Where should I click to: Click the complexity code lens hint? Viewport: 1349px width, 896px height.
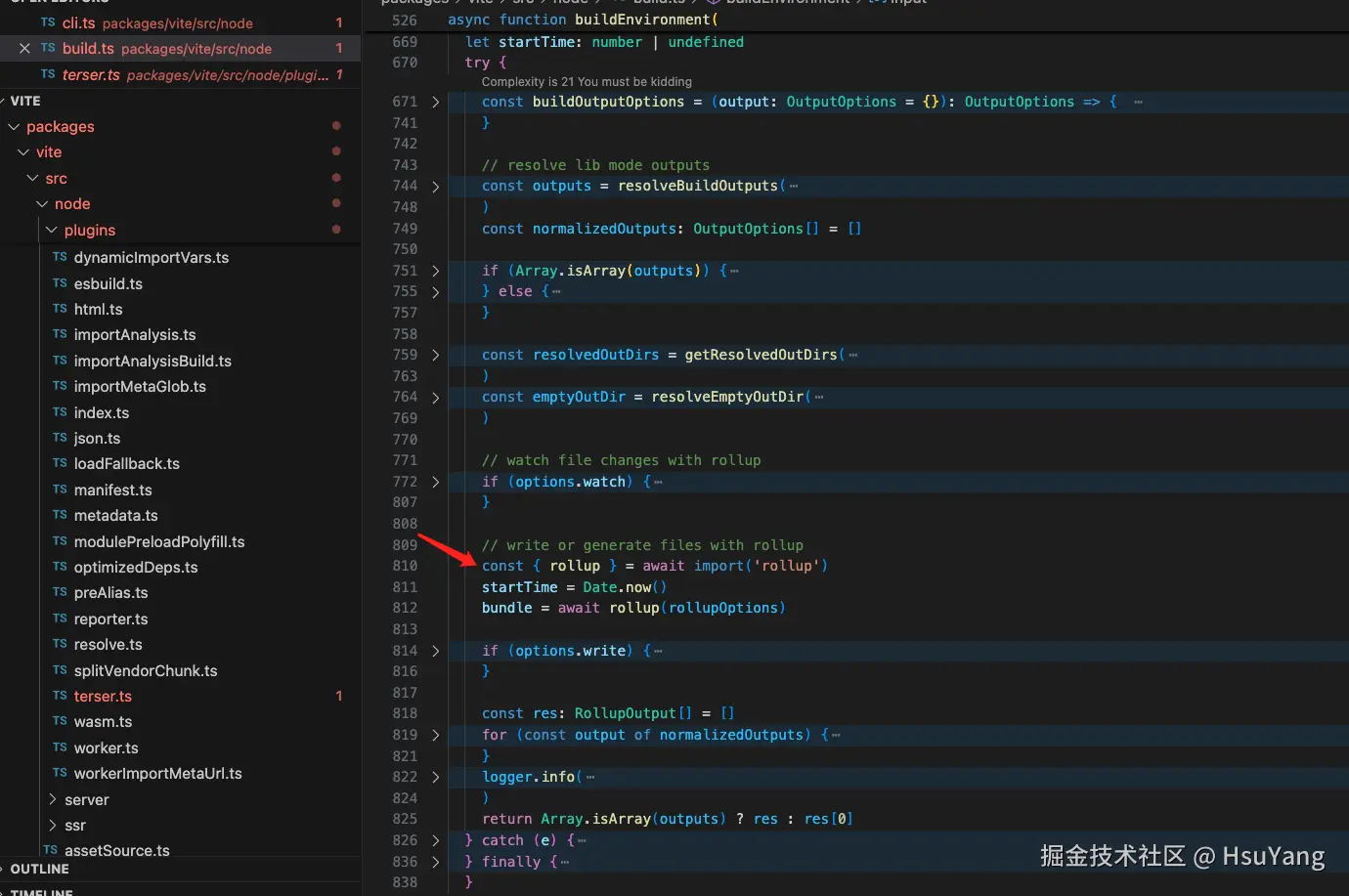point(587,82)
